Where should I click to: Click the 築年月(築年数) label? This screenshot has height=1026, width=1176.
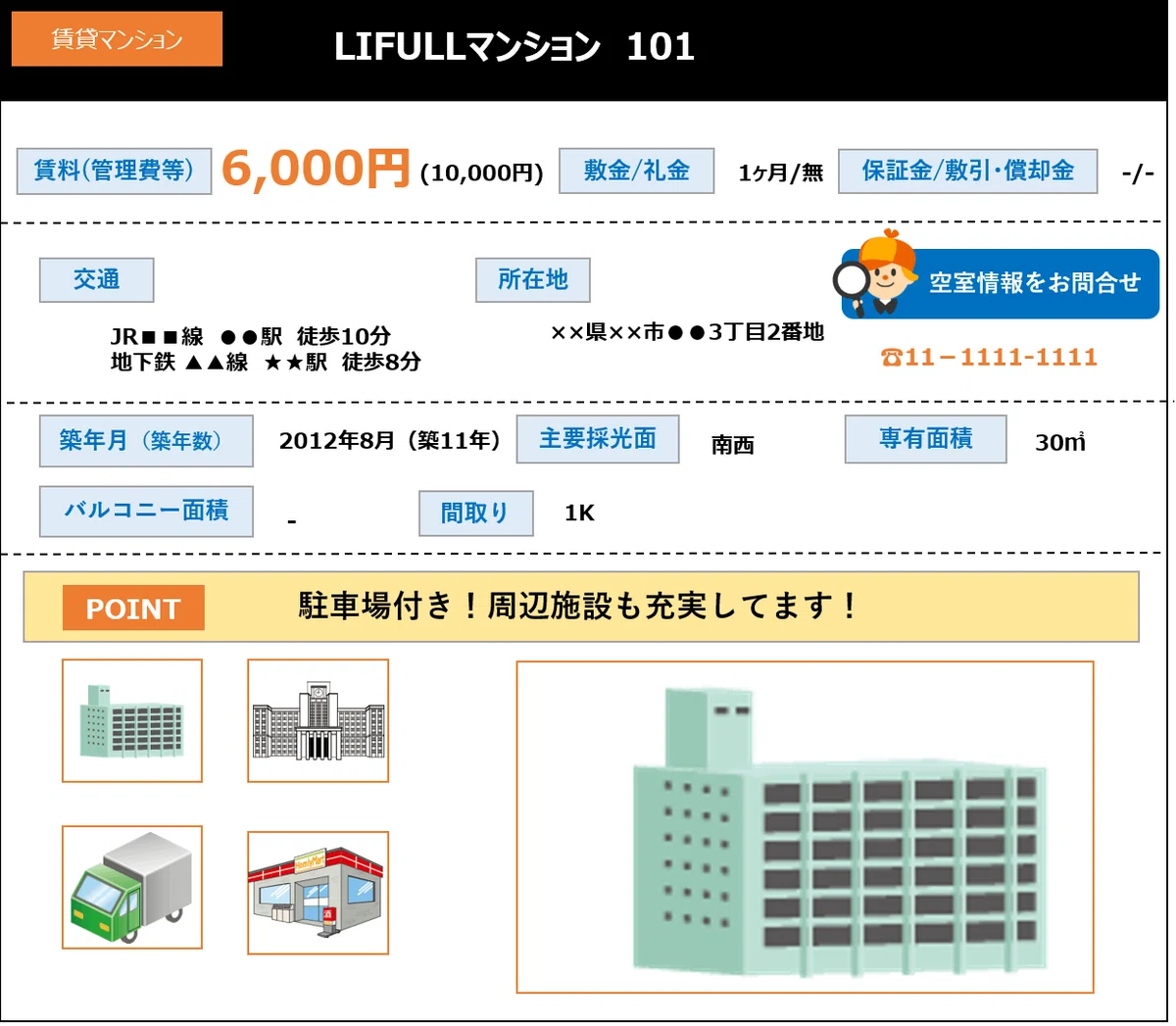point(146,441)
